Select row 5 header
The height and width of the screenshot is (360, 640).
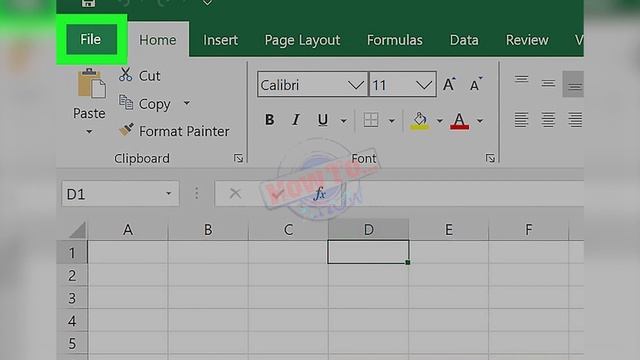[72, 343]
